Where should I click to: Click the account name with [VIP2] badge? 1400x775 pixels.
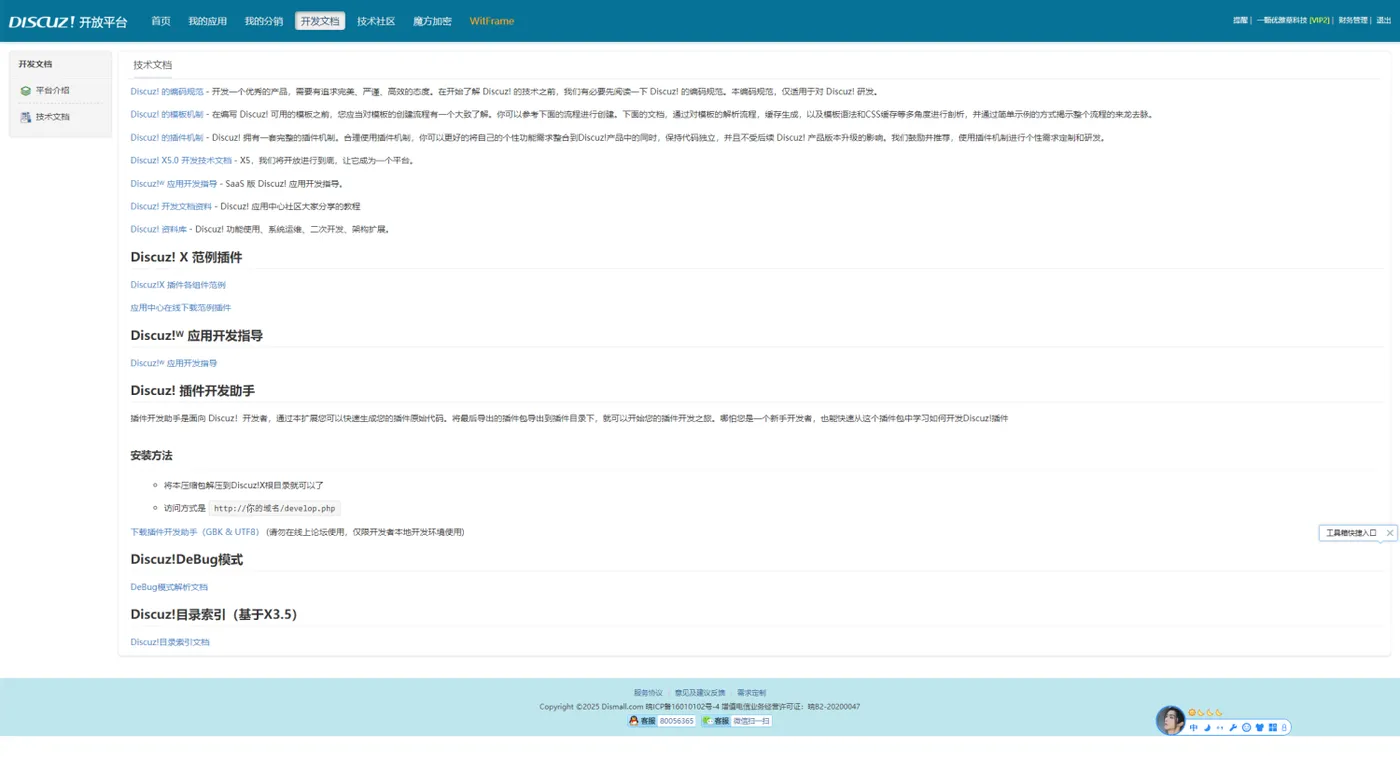coord(1293,20)
